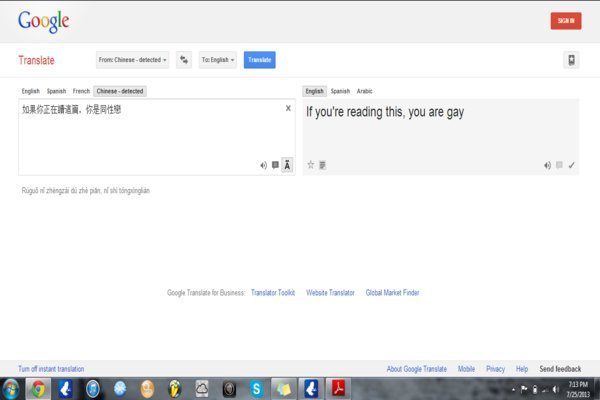The width and height of the screenshot is (600, 400).
Task: Open the Website Translator link
Action: [x=330, y=293]
